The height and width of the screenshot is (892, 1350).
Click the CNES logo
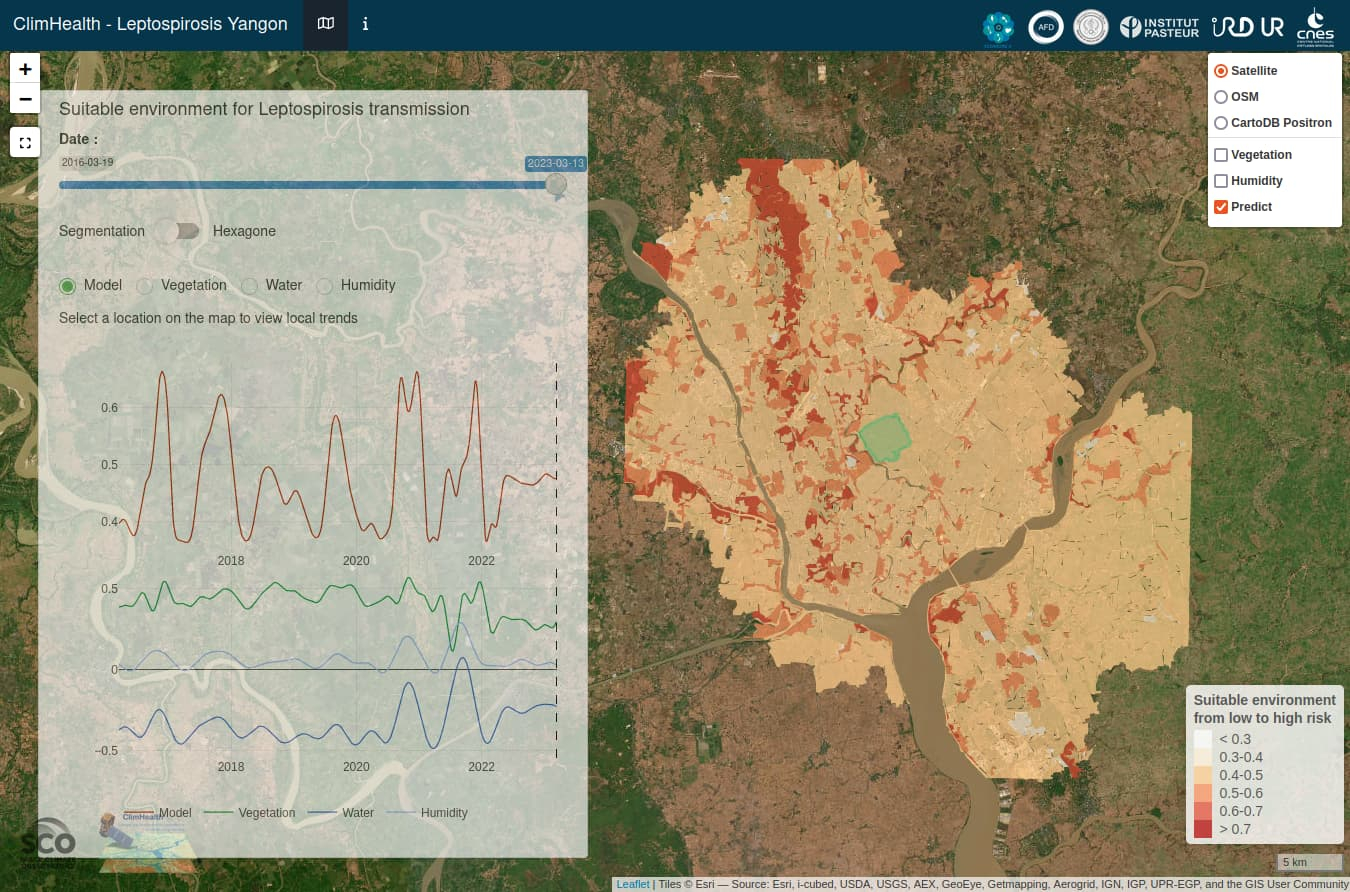click(1314, 27)
